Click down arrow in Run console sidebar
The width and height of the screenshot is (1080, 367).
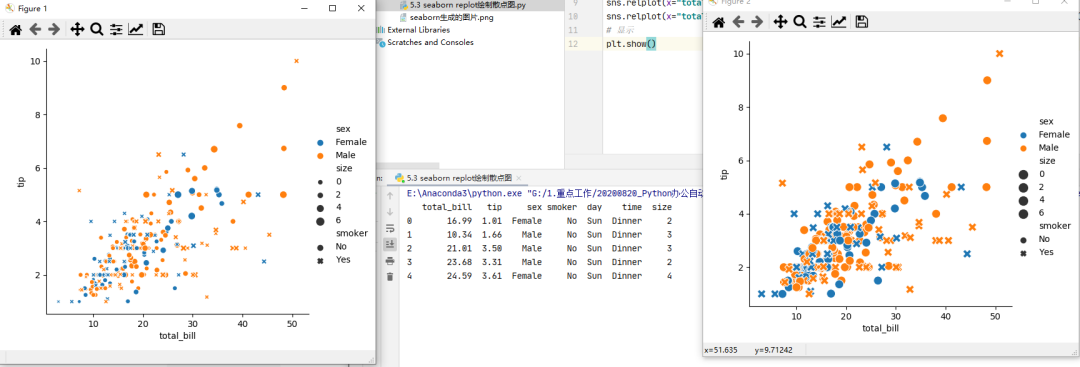point(390,211)
